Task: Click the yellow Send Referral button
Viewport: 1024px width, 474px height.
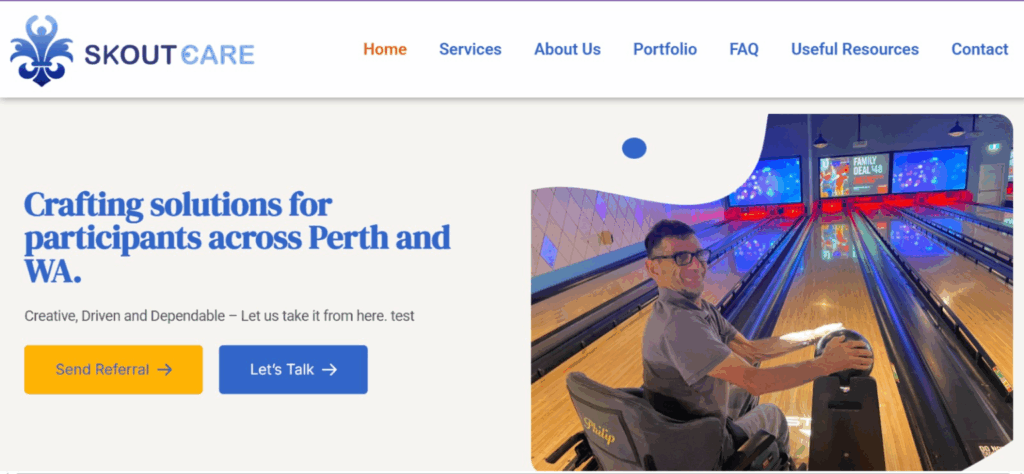Action: [114, 370]
